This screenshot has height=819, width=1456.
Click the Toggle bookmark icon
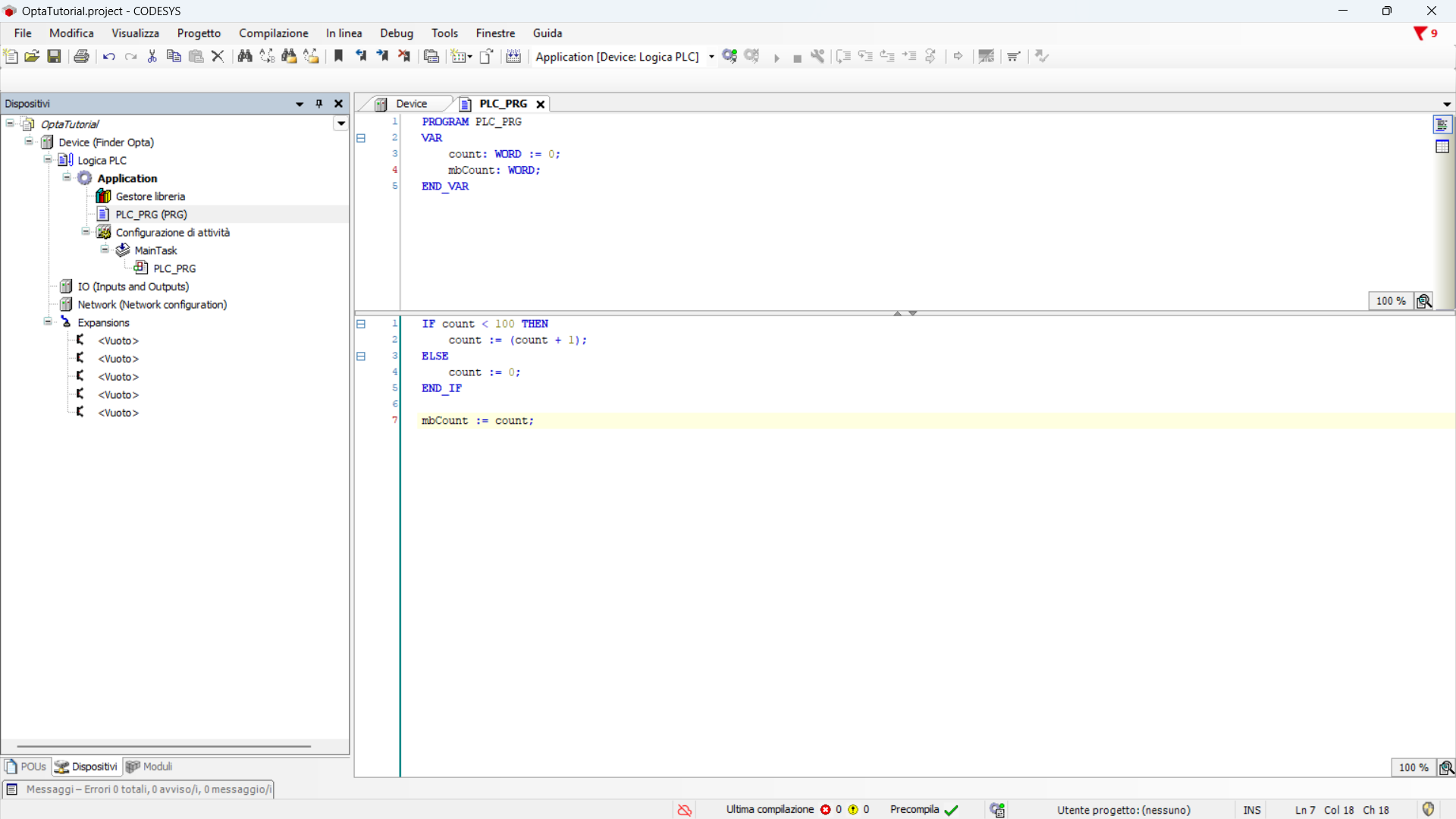[338, 56]
